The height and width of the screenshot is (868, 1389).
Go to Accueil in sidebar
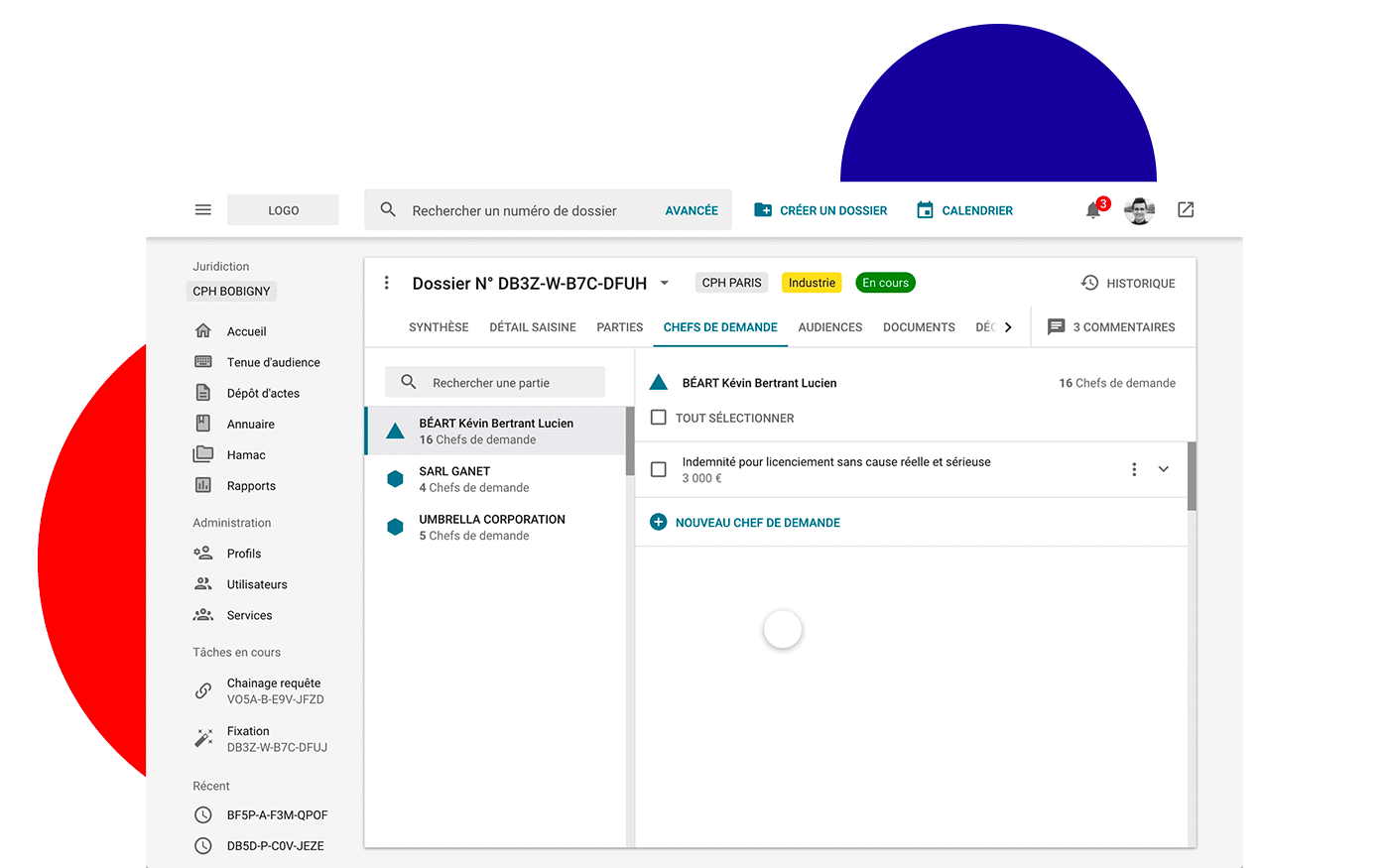click(246, 331)
